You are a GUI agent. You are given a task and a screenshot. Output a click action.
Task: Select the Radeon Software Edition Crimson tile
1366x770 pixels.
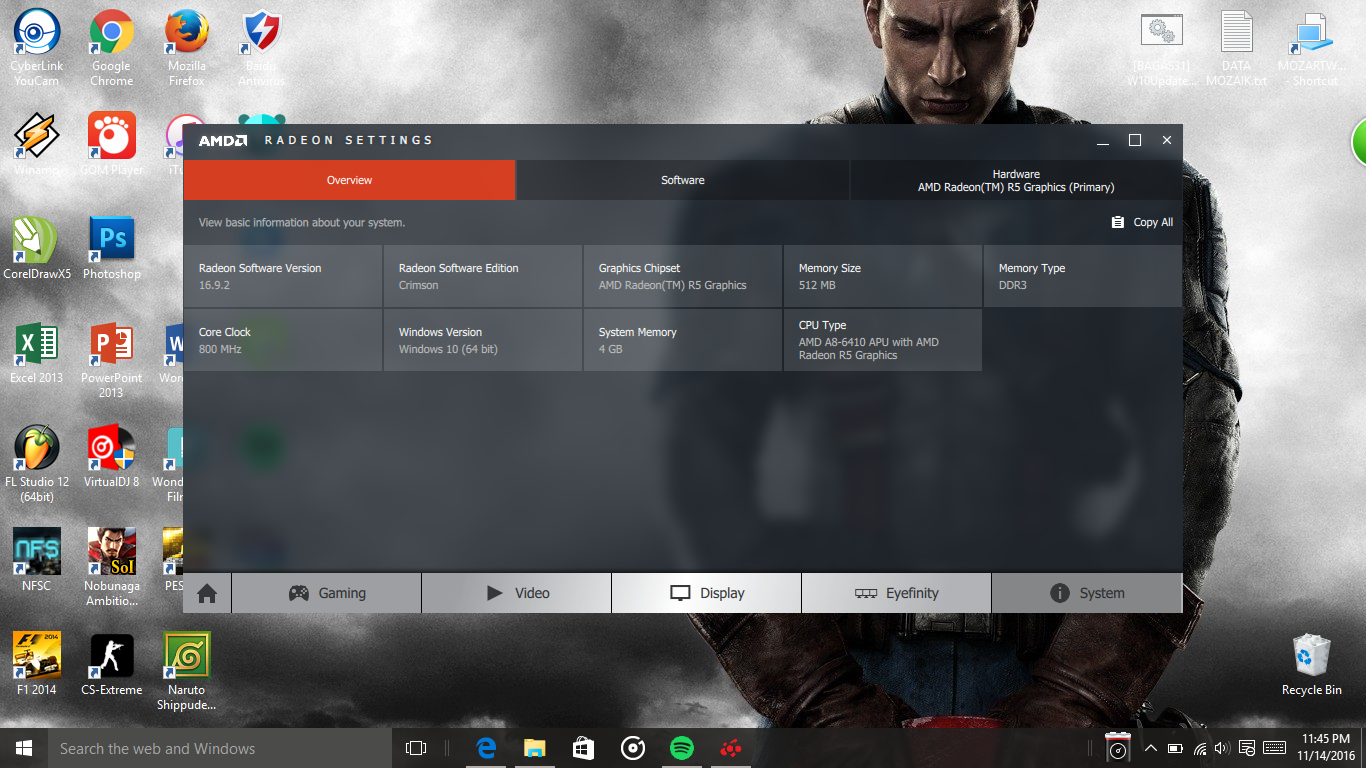point(483,276)
